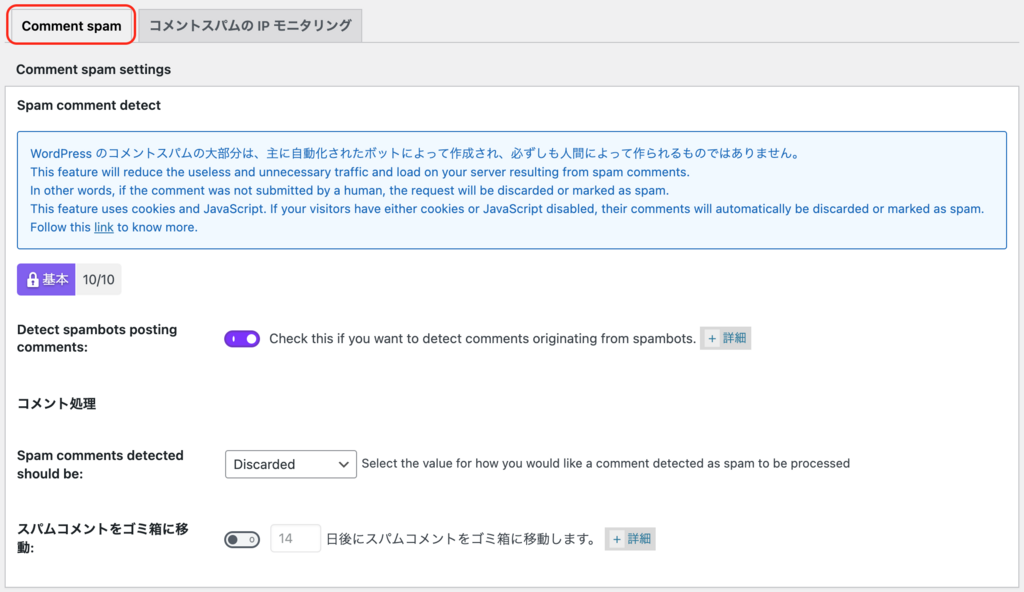The height and width of the screenshot is (592, 1024).
Task: Click the 基本 purple badge button
Action: point(46,280)
